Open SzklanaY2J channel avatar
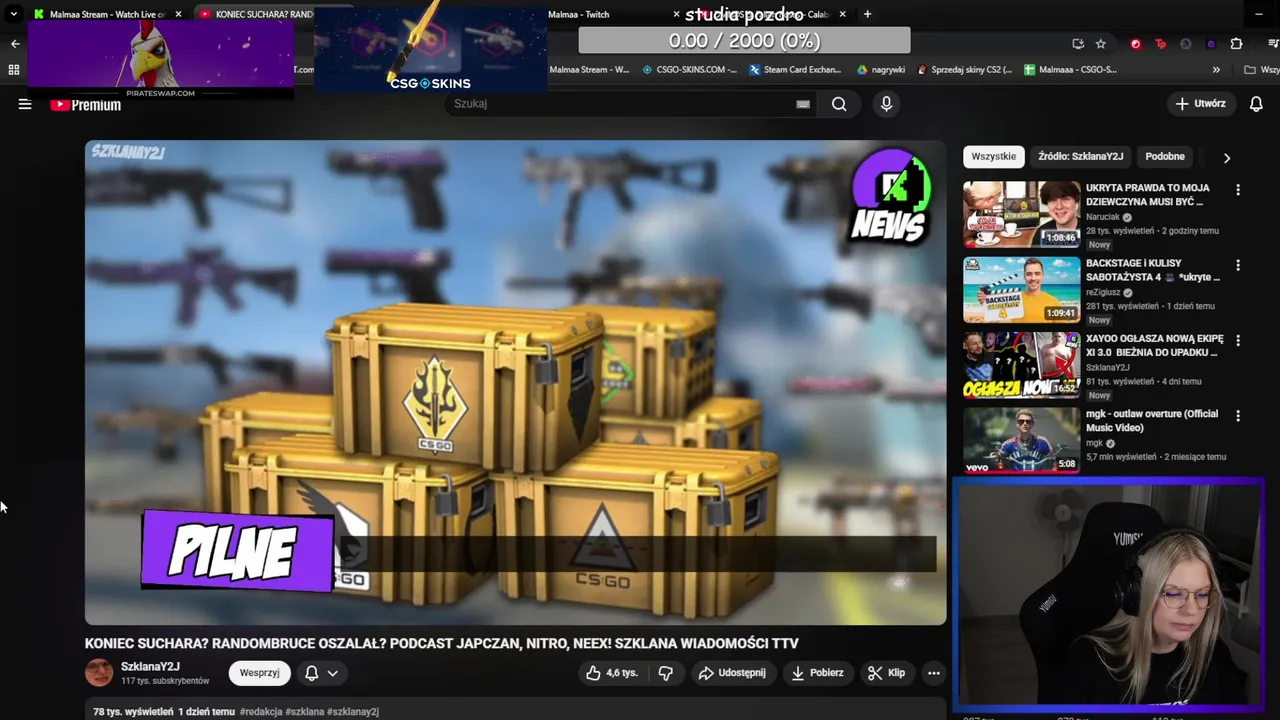This screenshot has width=1280, height=720. [99, 673]
